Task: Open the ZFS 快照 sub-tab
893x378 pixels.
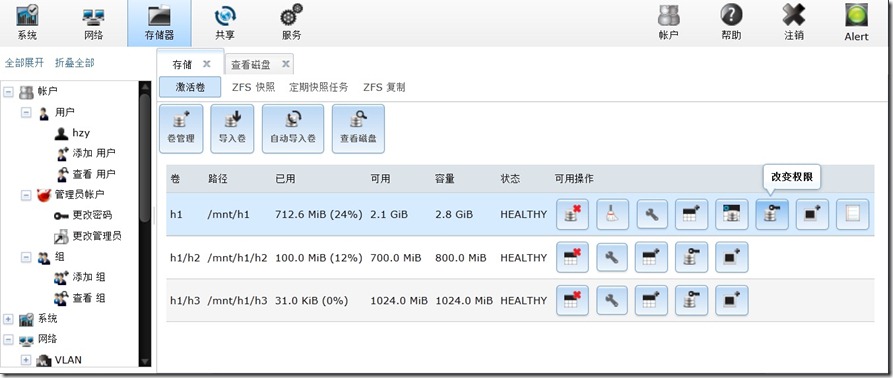Action: coord(253,88)
